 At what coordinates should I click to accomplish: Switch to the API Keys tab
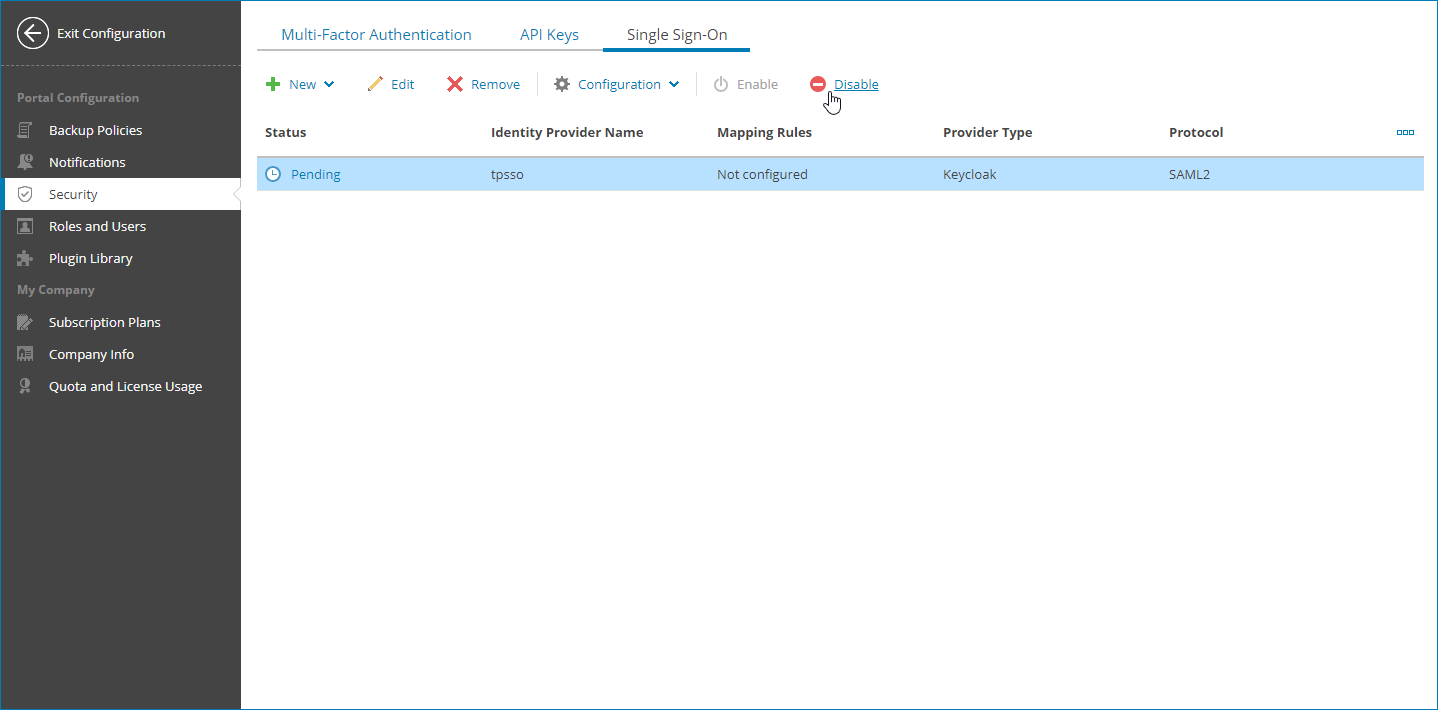point(549,34)
